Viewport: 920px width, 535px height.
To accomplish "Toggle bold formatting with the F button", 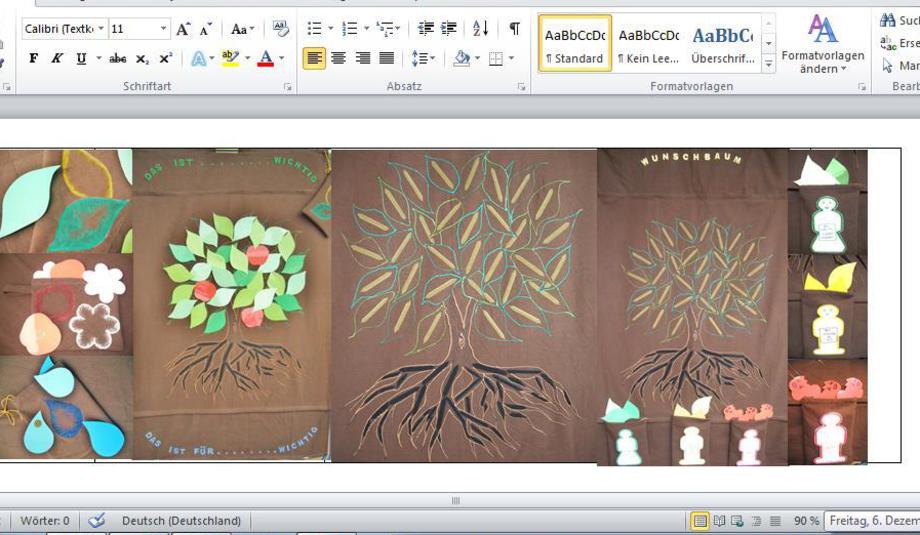I will 33,59.
